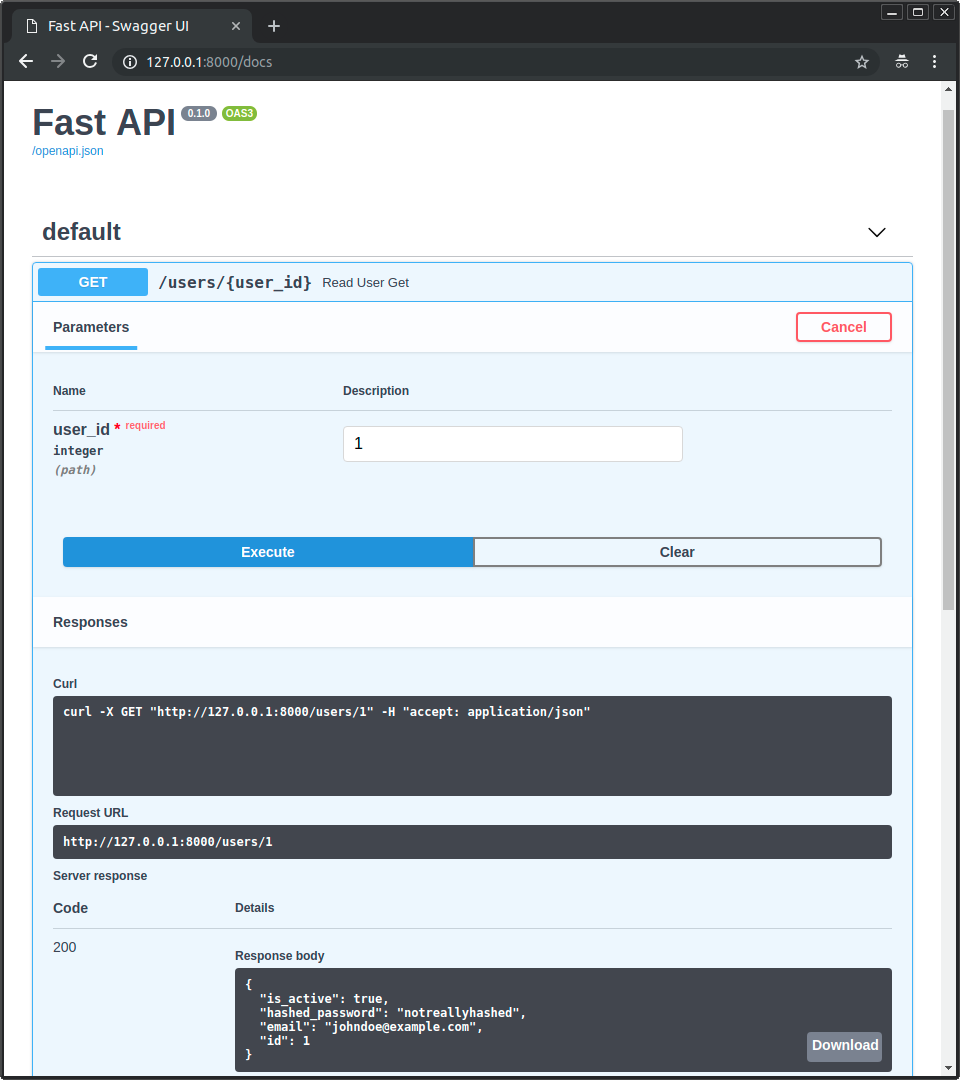Open the incognito profile icon
Screen dimensions: 960x1080
tap(902, 62)
